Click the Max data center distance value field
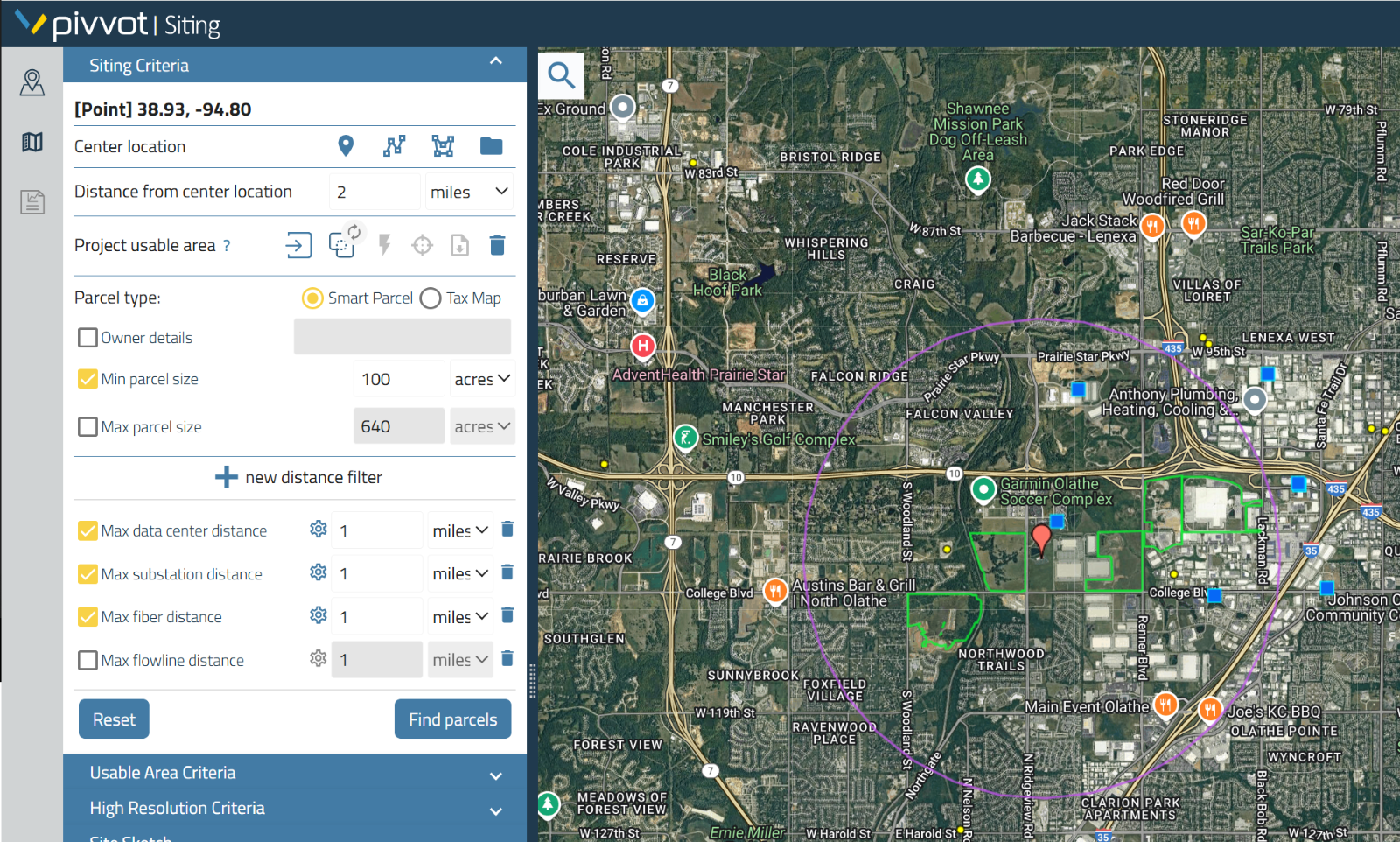 [x=377, y=530]
